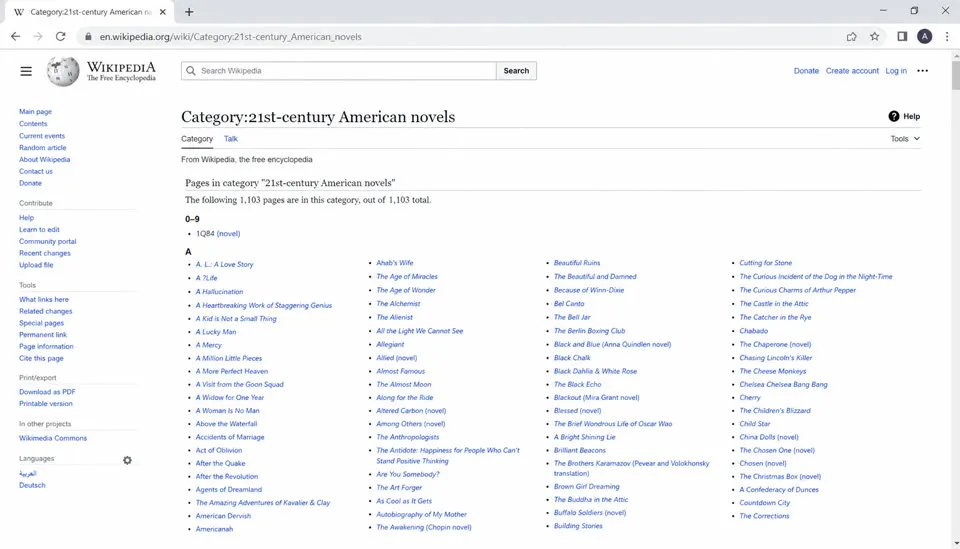Viewport: 960px width, 549px height.
Task: Reload the current page
Action: pyautogui.click(x=61, y=37)
